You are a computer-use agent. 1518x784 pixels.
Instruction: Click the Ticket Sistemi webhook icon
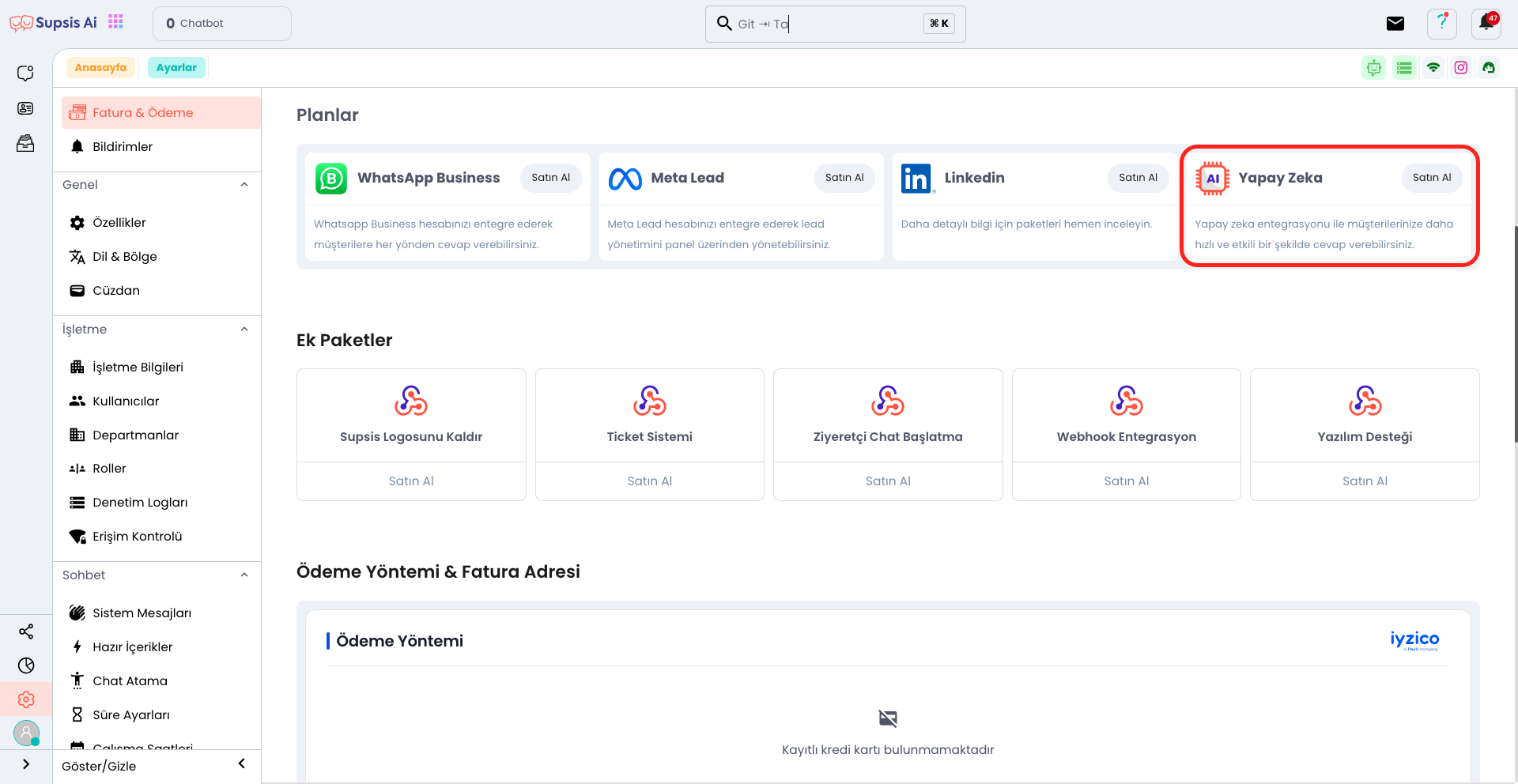(x=650, y=401)
